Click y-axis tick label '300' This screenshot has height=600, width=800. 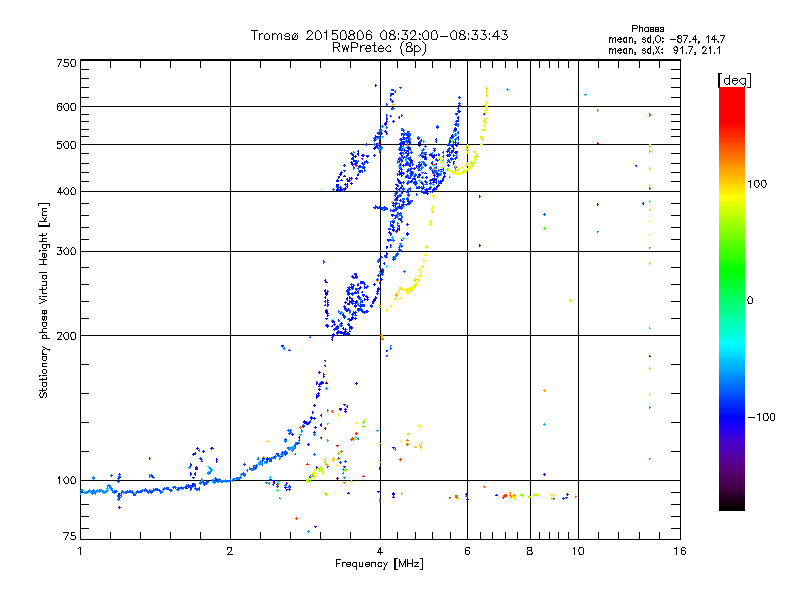(66, 251)
